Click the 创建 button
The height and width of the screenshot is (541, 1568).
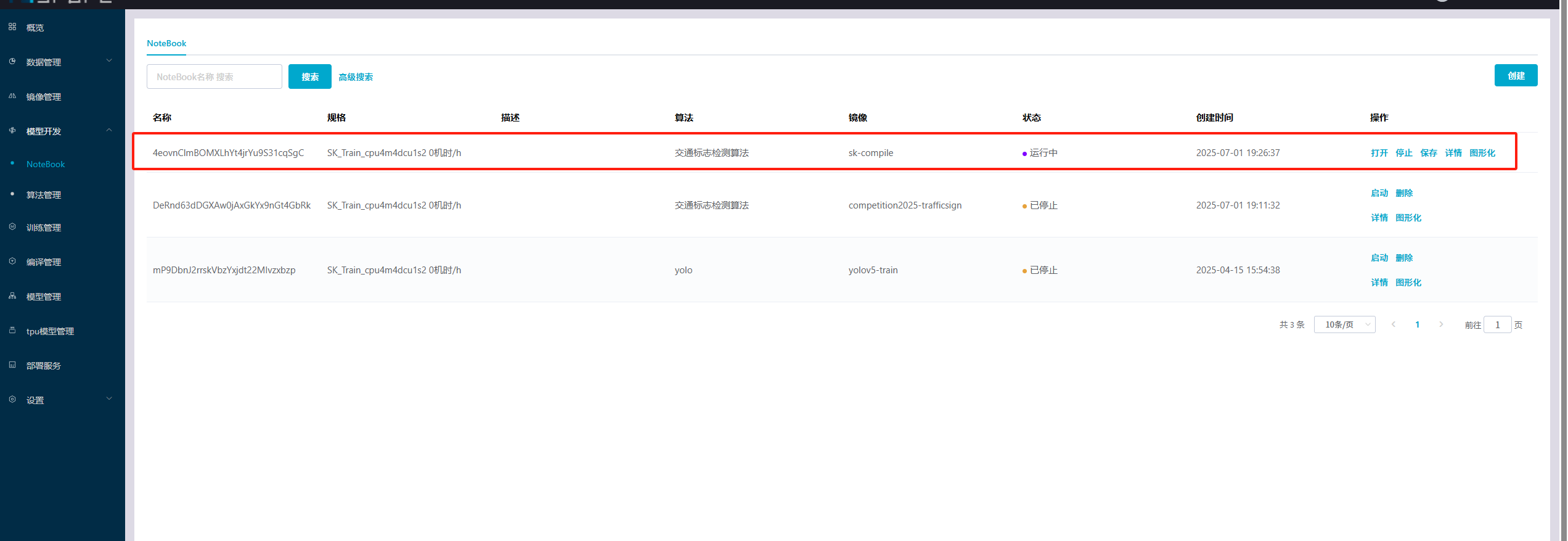coord(1516,75)
